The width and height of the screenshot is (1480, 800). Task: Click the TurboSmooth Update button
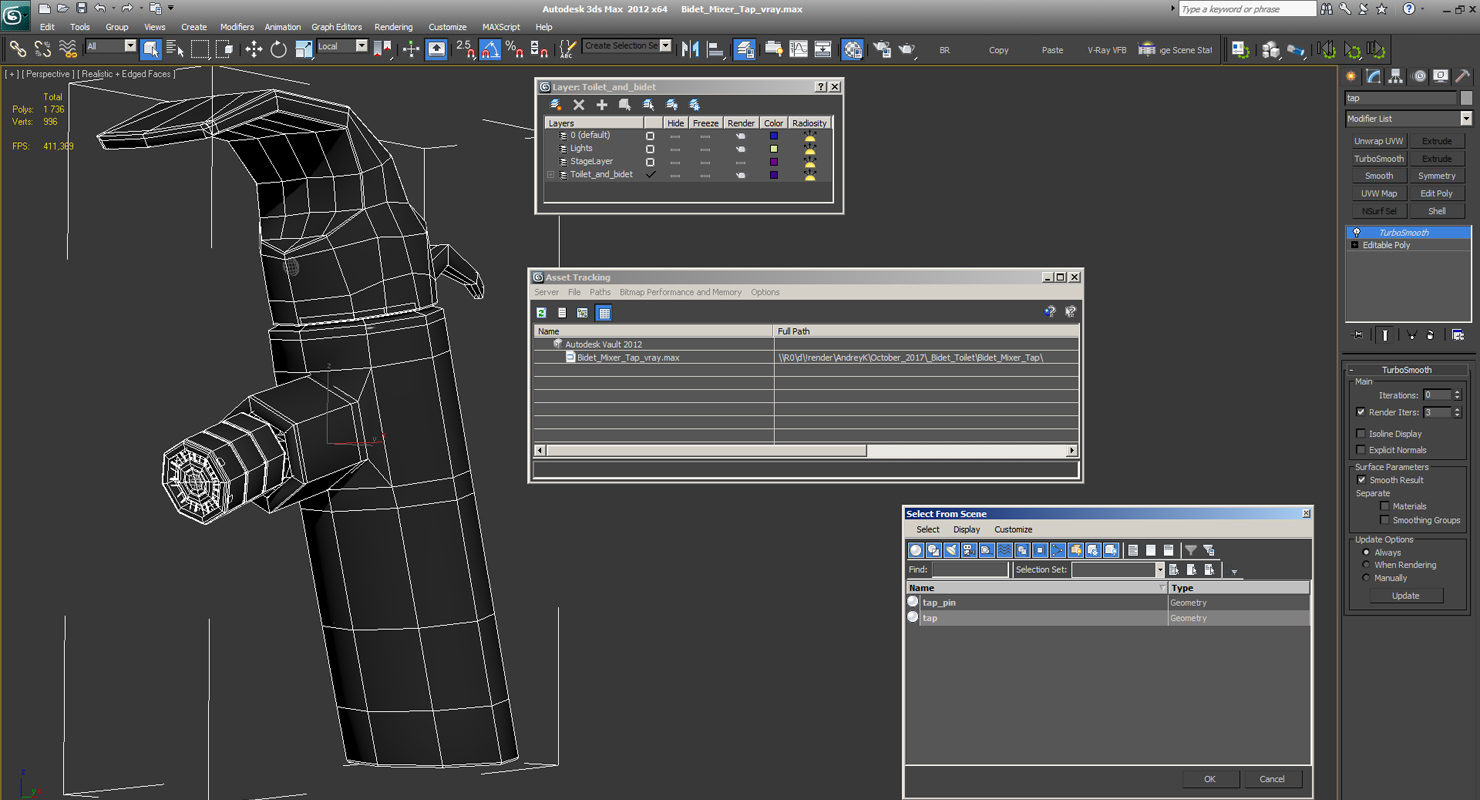pos(1405,596)
